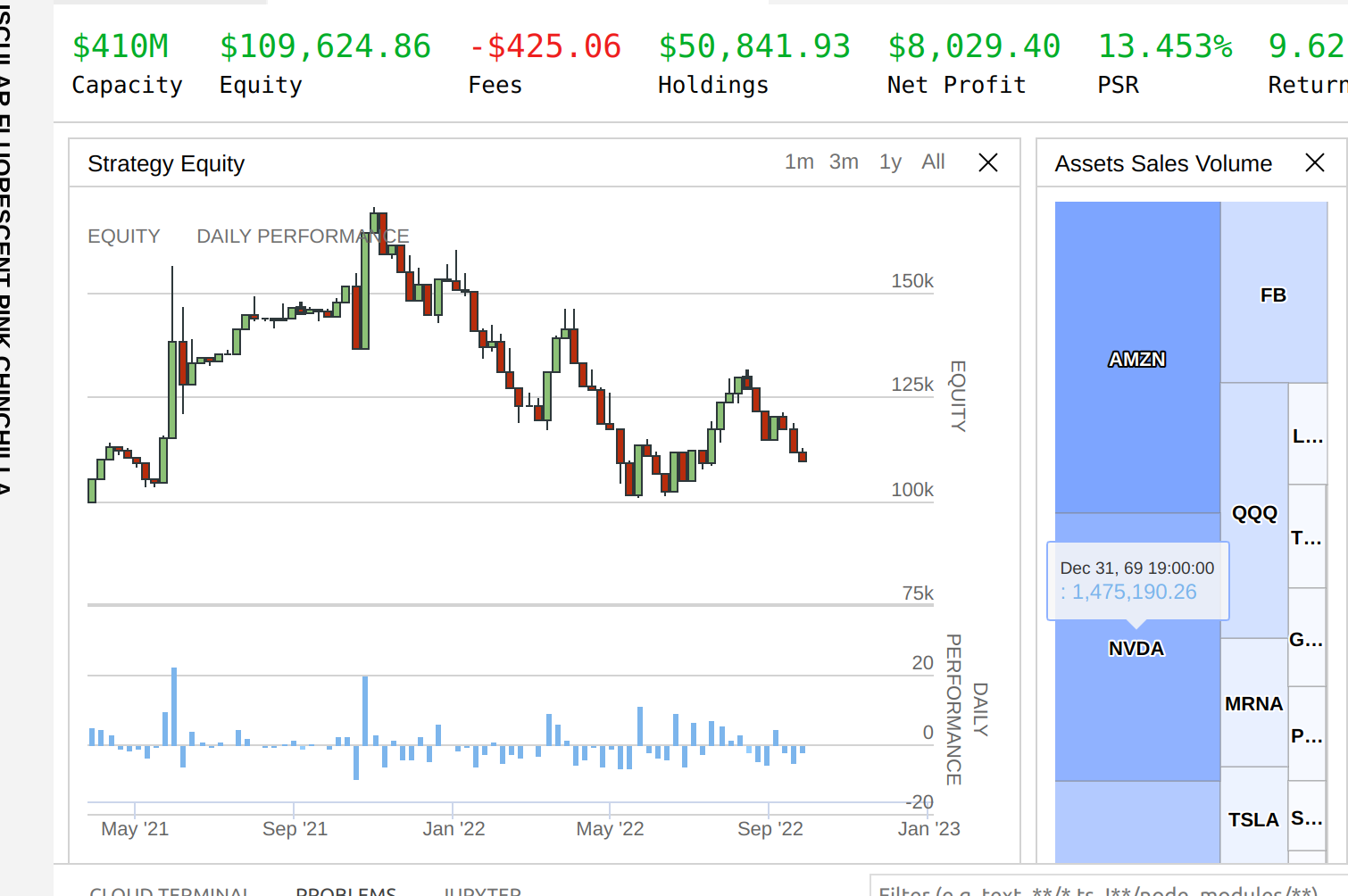Image resolution: width=1348 pixels, height=896 pixels.
Task: Click the PSR percentage value
Action: pyautogui.click(x=1165, y=46)
